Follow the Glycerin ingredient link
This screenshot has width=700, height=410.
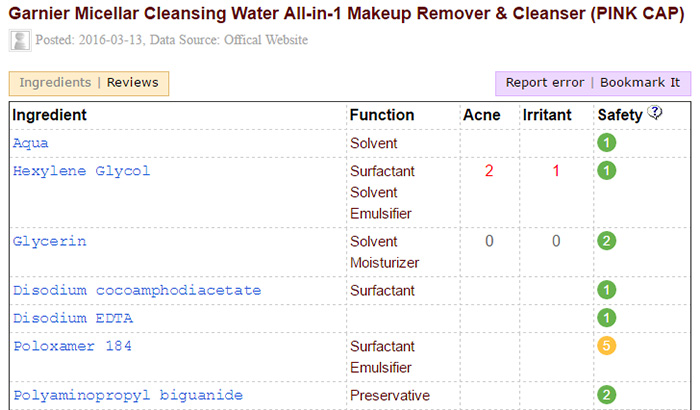pos(49,241)
